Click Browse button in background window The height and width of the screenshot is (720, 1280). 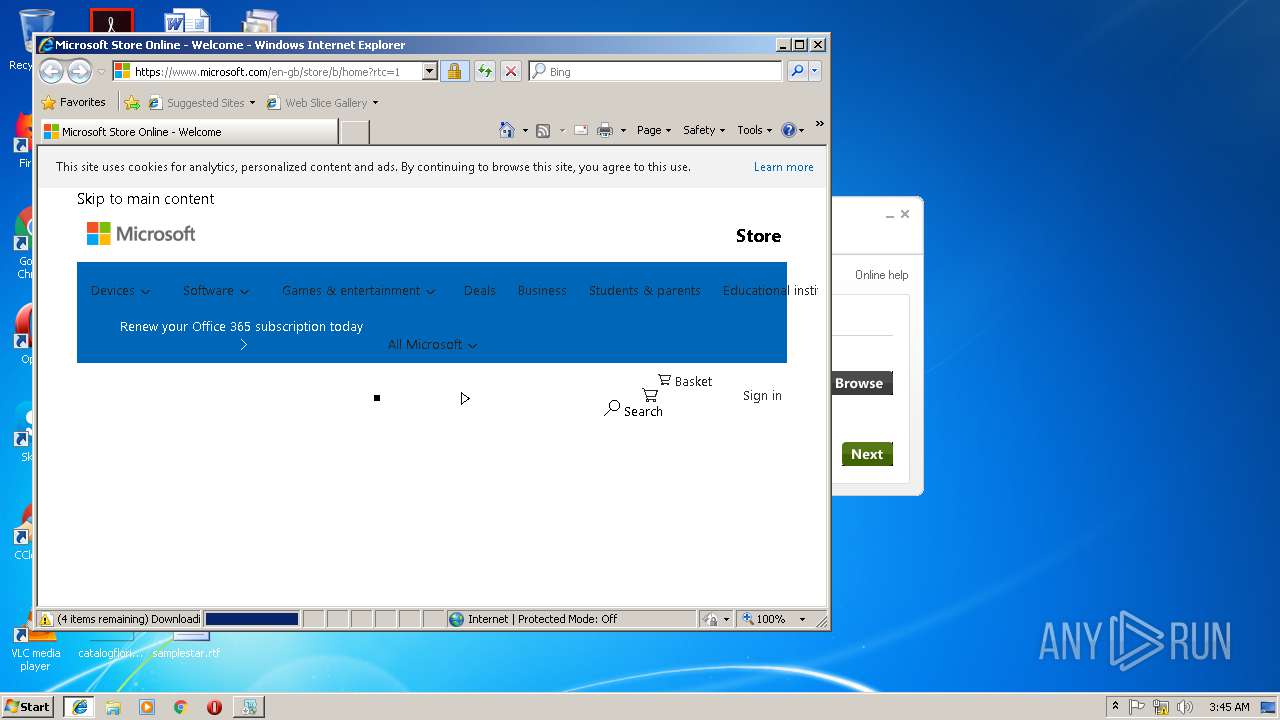pyautogui.click(x=860, y=383)
